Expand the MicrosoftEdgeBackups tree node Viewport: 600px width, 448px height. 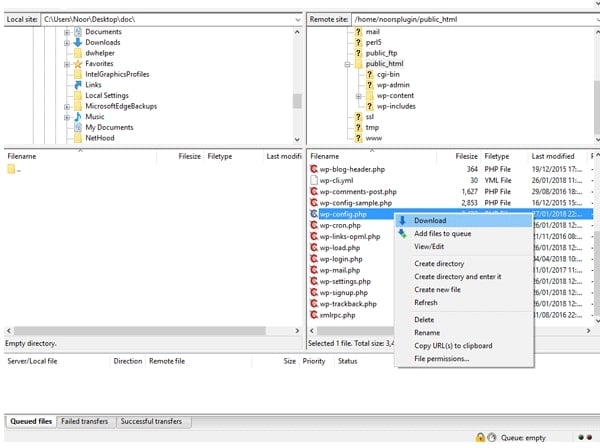67,106
